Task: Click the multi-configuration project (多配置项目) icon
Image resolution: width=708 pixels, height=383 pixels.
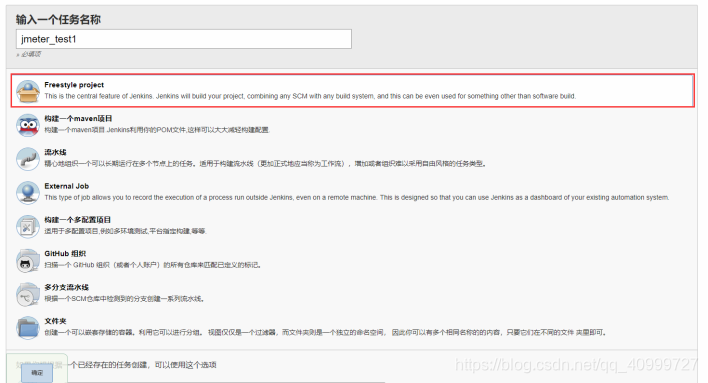Action: pyautogui.click(x=28, y=226)
